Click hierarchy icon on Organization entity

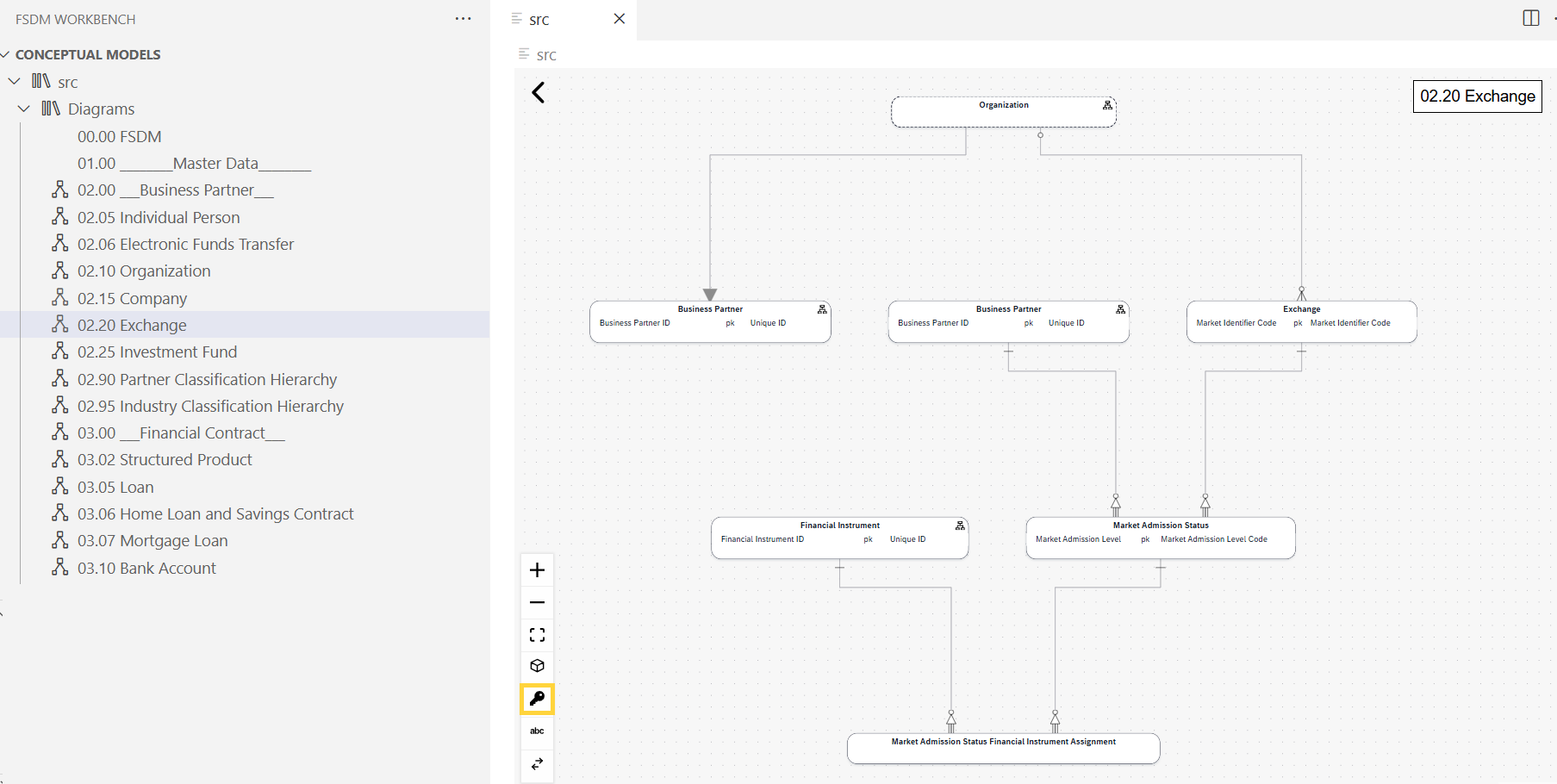pyautogui.click(x=1107, y=105)
